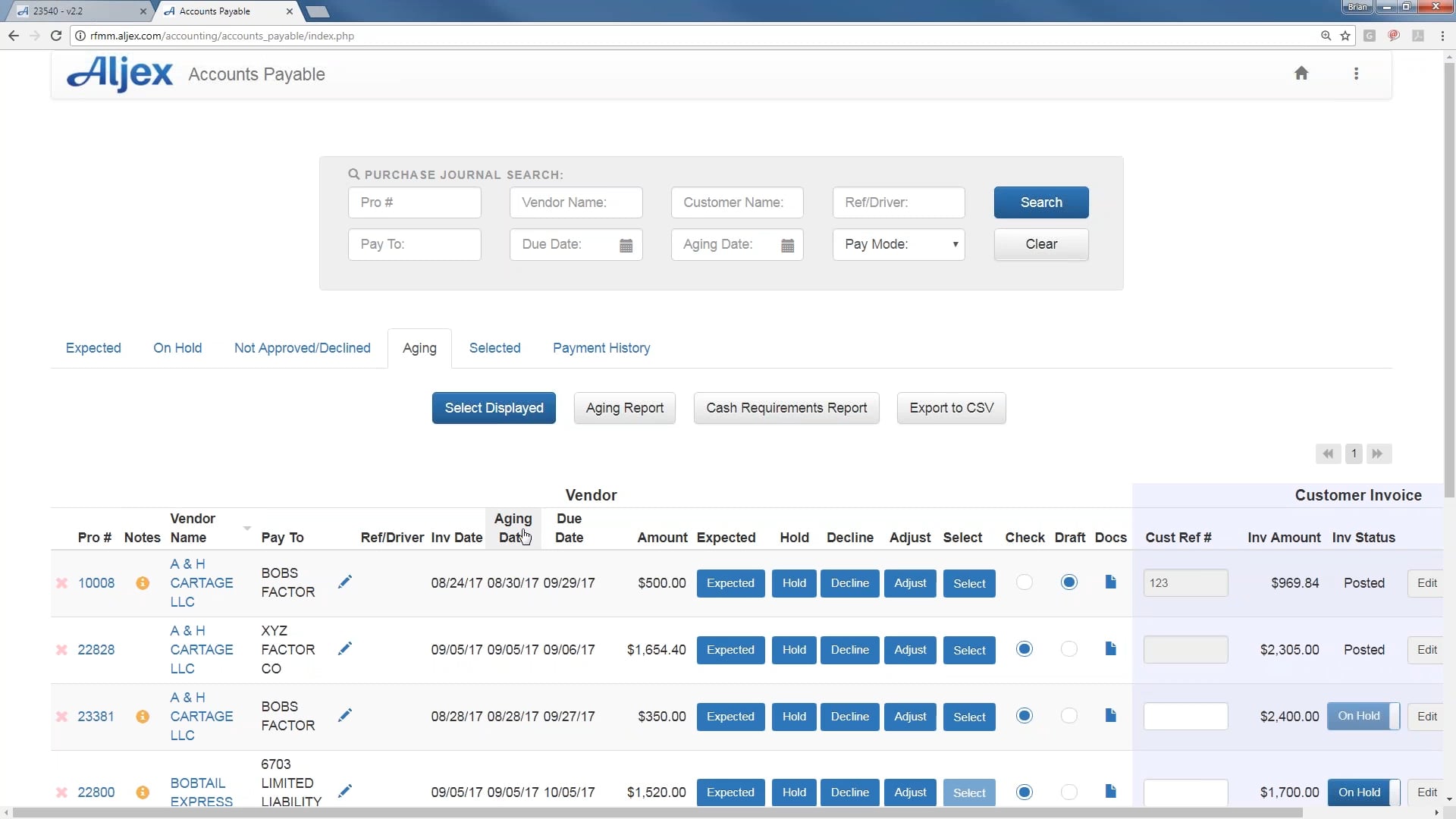Open the Aging Date calendar picker

click(x=787, y=245)
